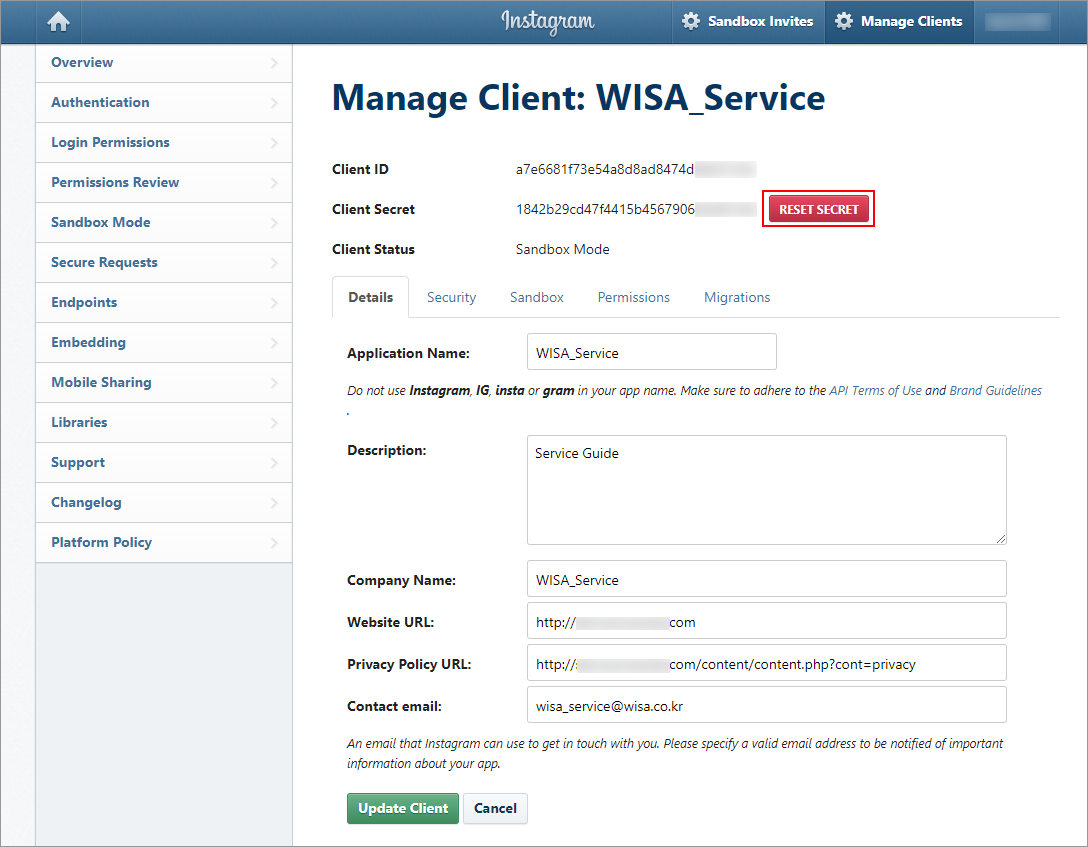
Task: Open Login Permissions documentation page
Action: 164,142
